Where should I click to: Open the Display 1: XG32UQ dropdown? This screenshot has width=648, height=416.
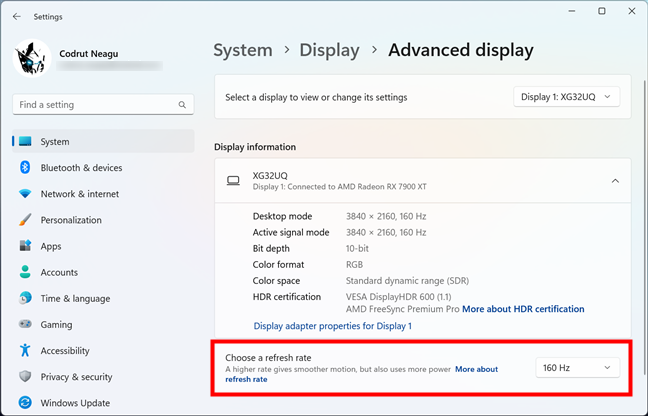[567, 97]
